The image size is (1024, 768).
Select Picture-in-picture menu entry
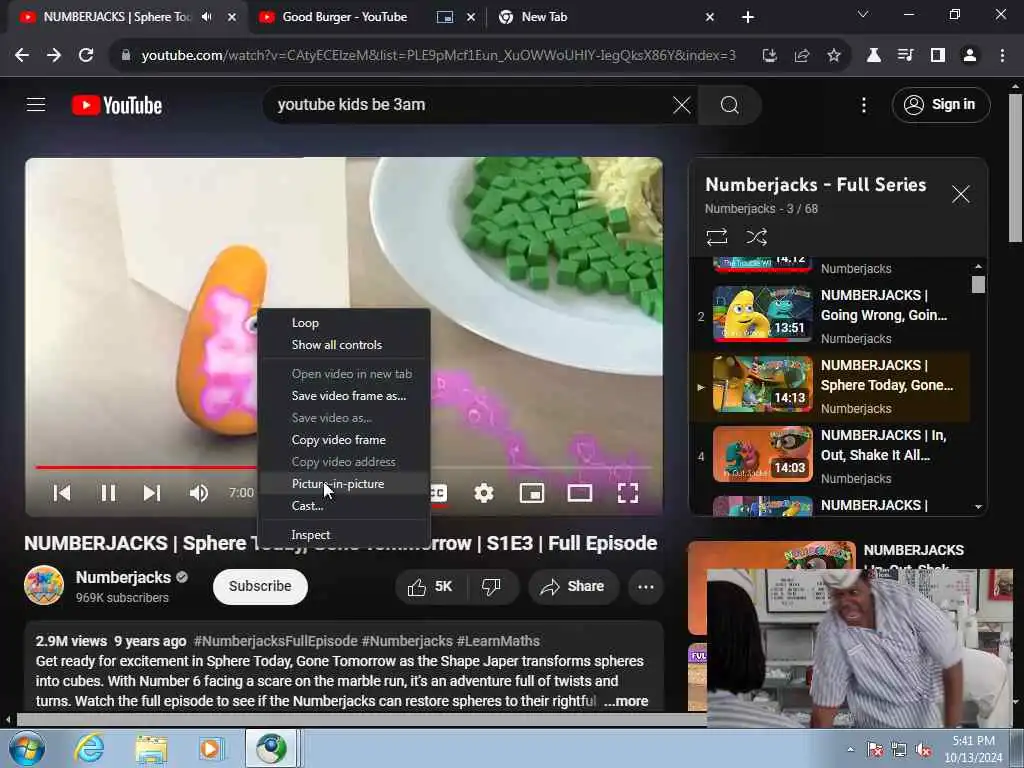pos(344,483)
